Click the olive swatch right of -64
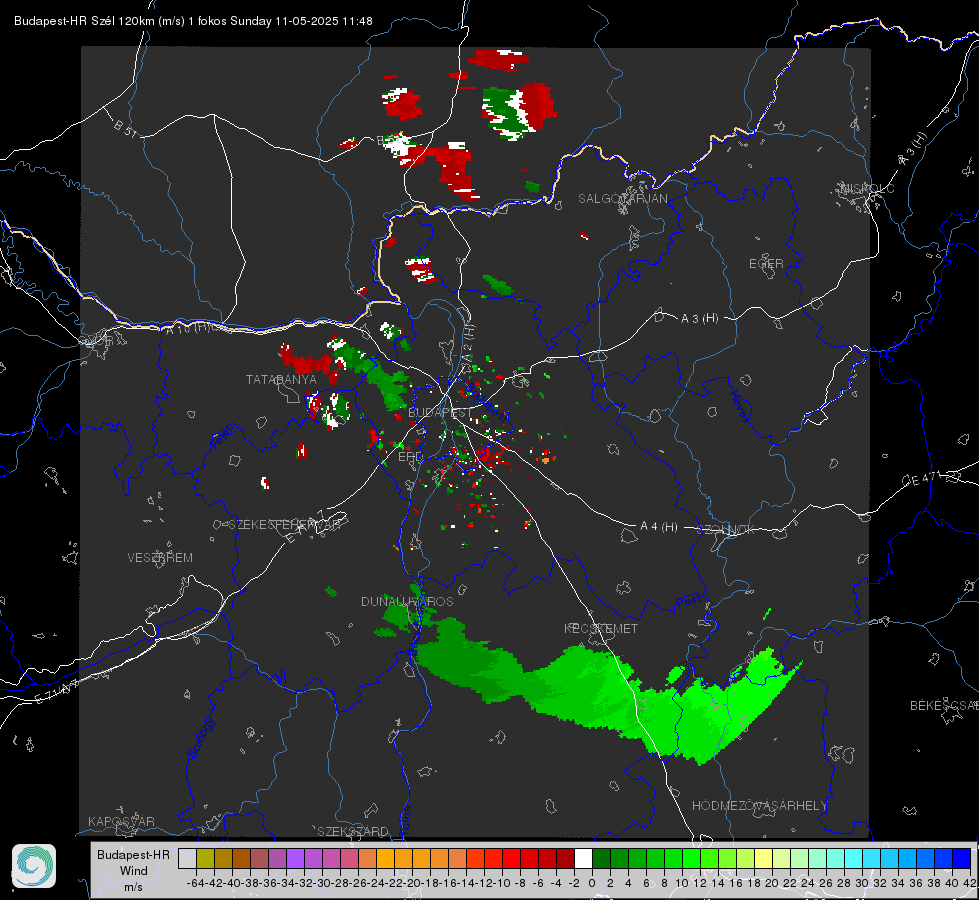979x900 pixels. 205,859
